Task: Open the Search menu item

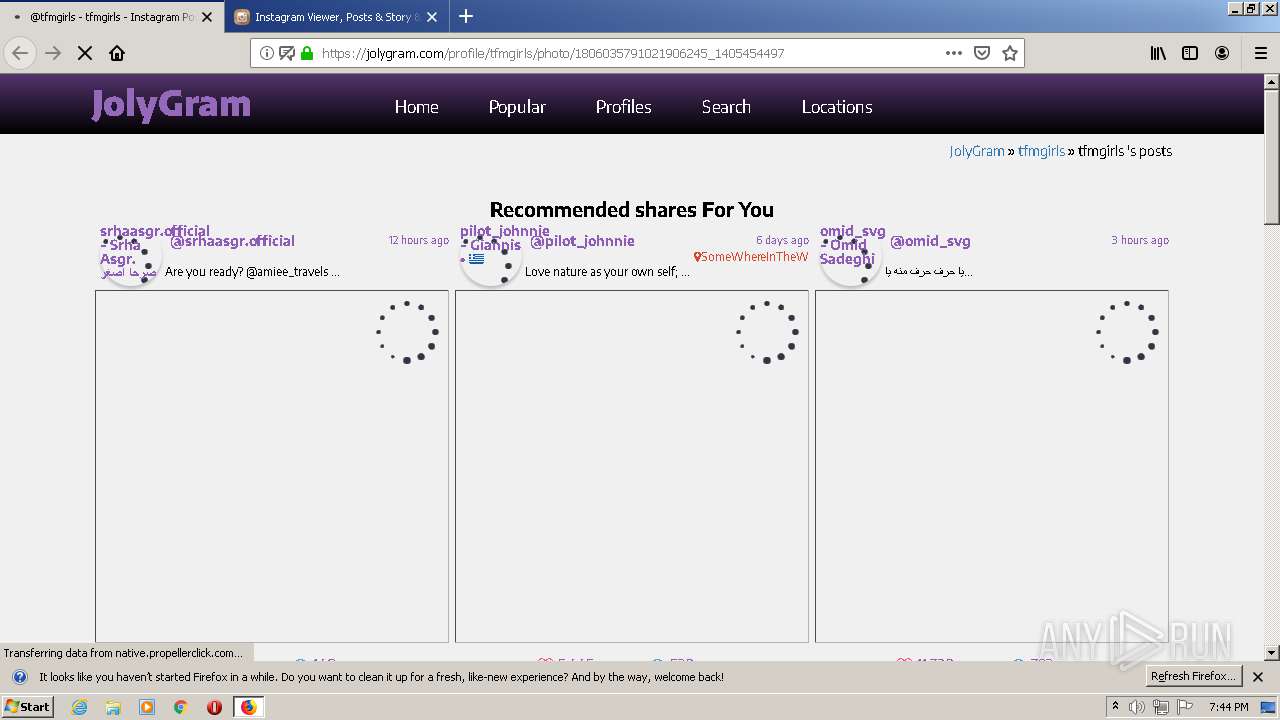Action: [726, 107]
